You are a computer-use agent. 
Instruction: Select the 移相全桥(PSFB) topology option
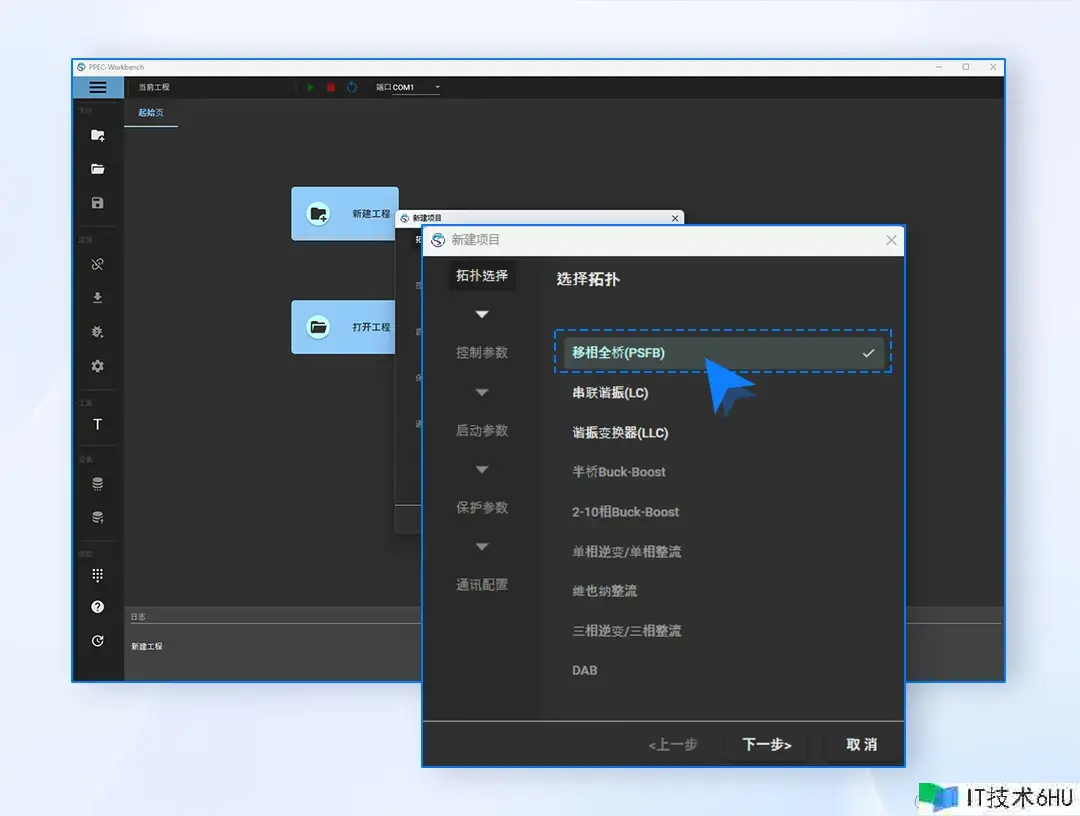coord(722,352)
